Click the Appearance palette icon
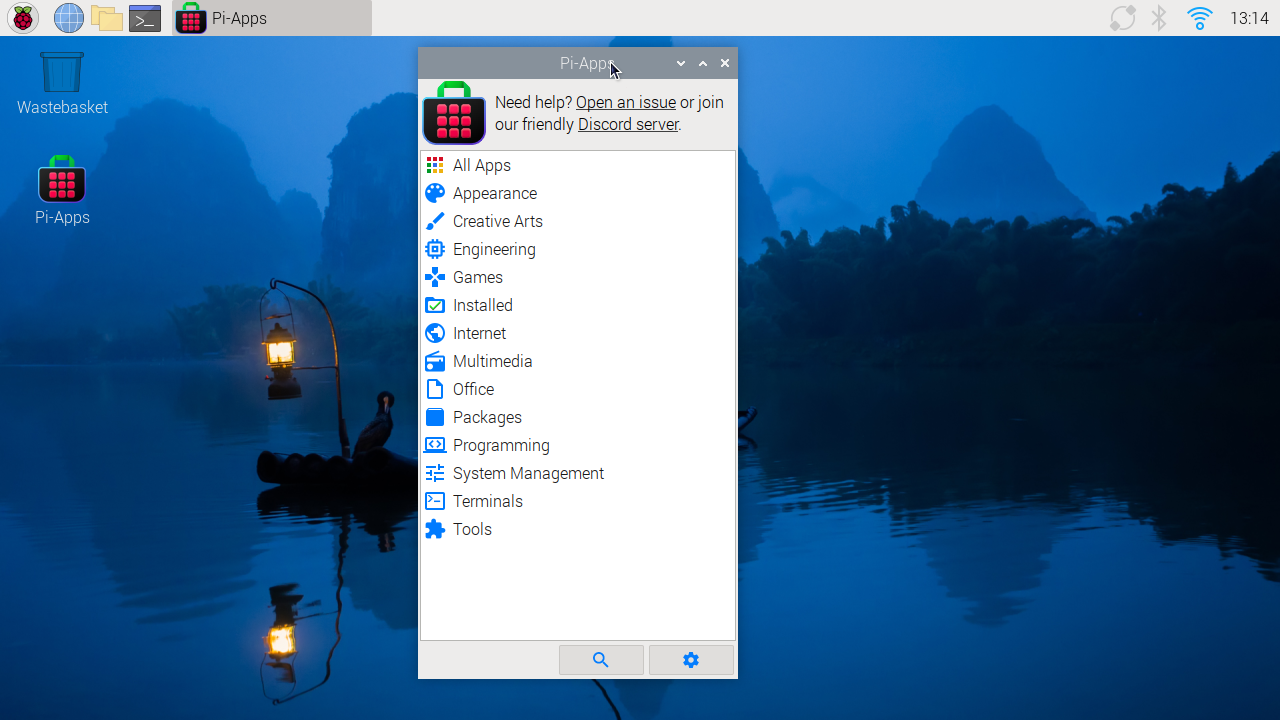 [x=435, y=193]
